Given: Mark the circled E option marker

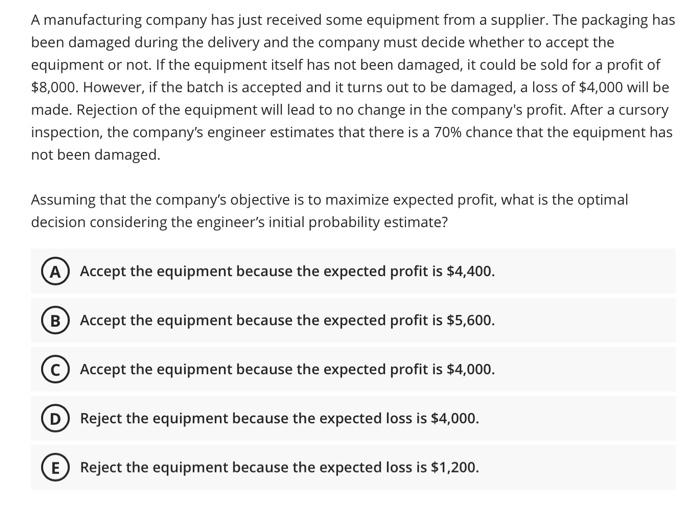Looking at the screenshot, I should click(54, 468).
